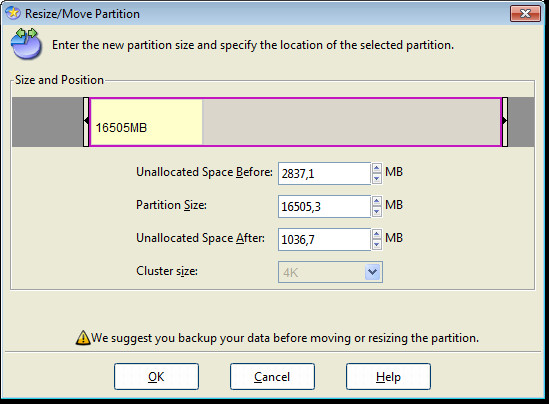Click the yellow warning triangle icon
This screenshot has width=550, height=404.
point(83,338)
